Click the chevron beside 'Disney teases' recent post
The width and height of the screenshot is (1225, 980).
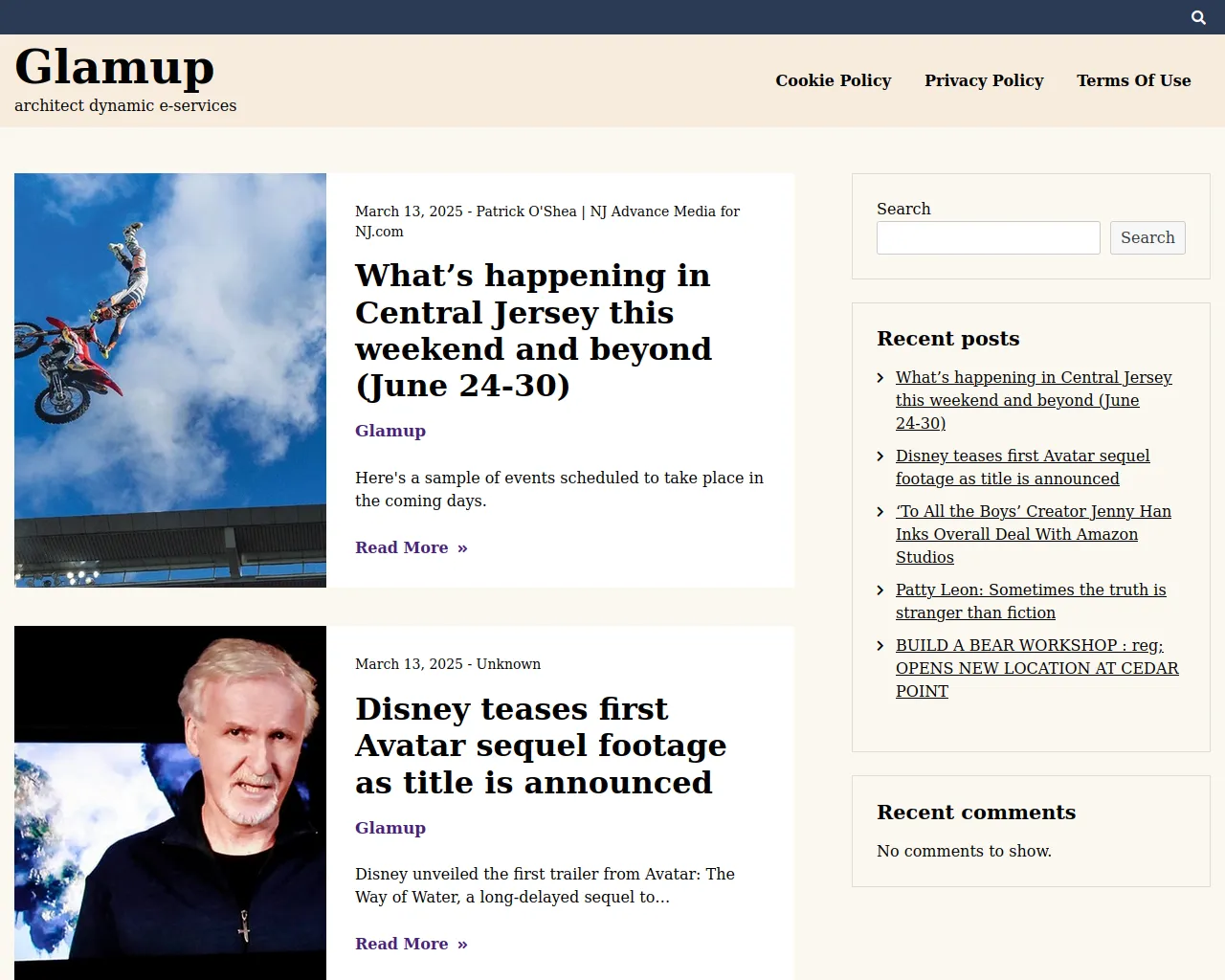coord(880,457)
